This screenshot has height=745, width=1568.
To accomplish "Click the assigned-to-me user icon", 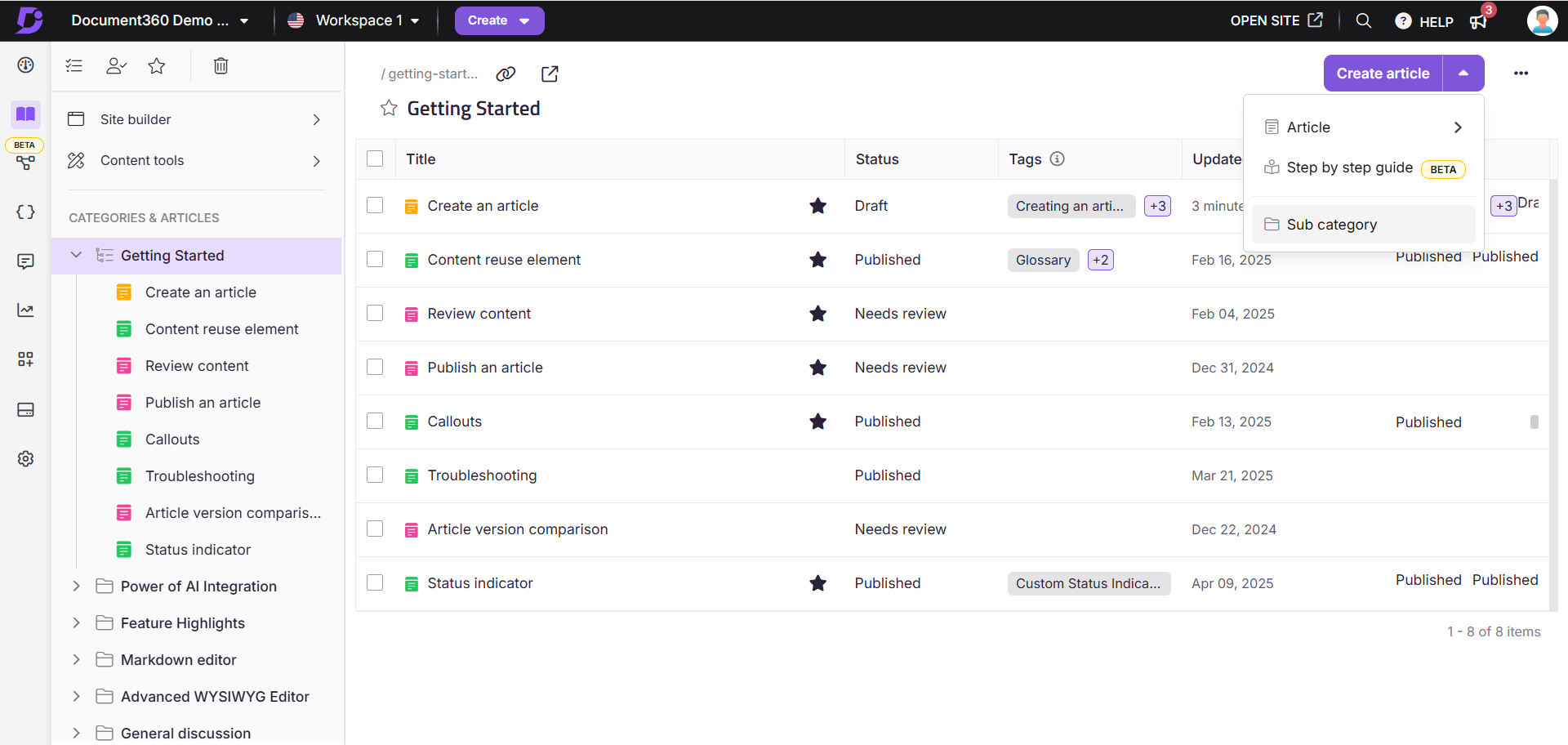I will pyautogui.click(x=116, y=65).
